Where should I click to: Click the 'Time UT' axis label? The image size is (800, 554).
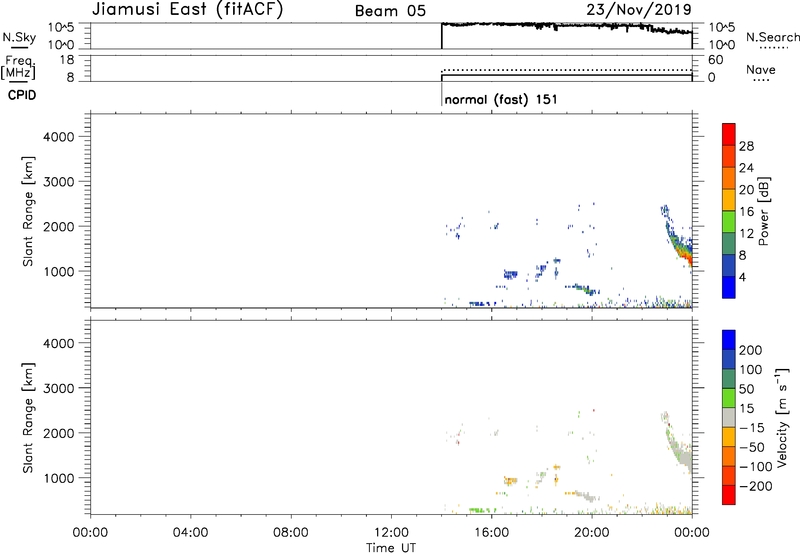pos(391,547)
